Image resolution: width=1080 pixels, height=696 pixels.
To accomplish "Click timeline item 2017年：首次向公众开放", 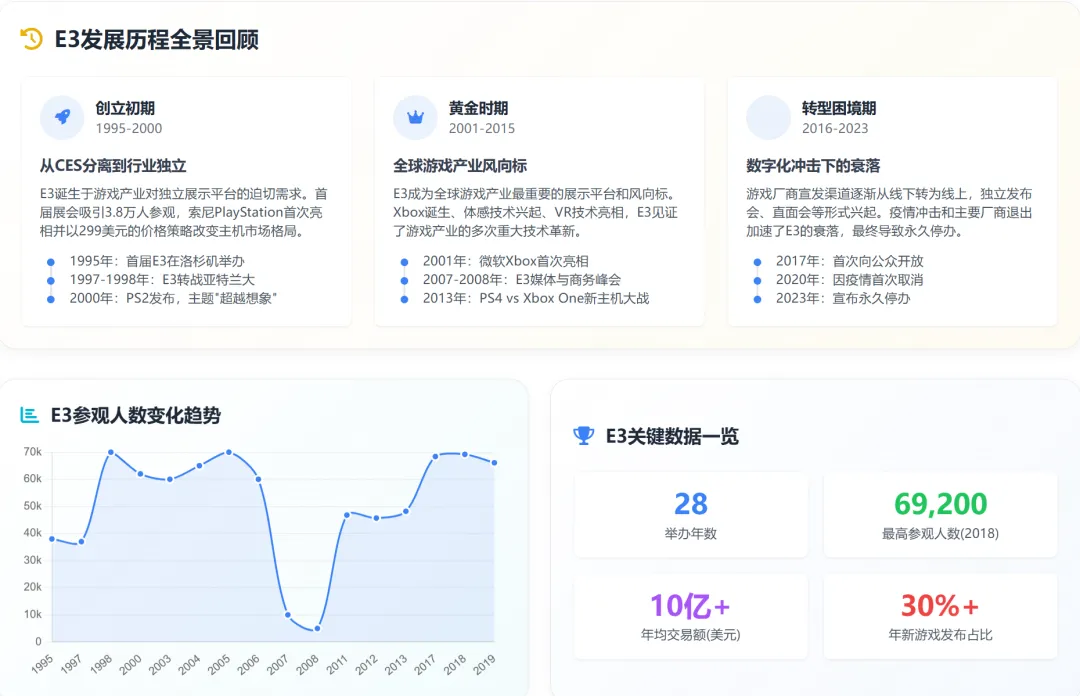I will click(x=849, y=261).
